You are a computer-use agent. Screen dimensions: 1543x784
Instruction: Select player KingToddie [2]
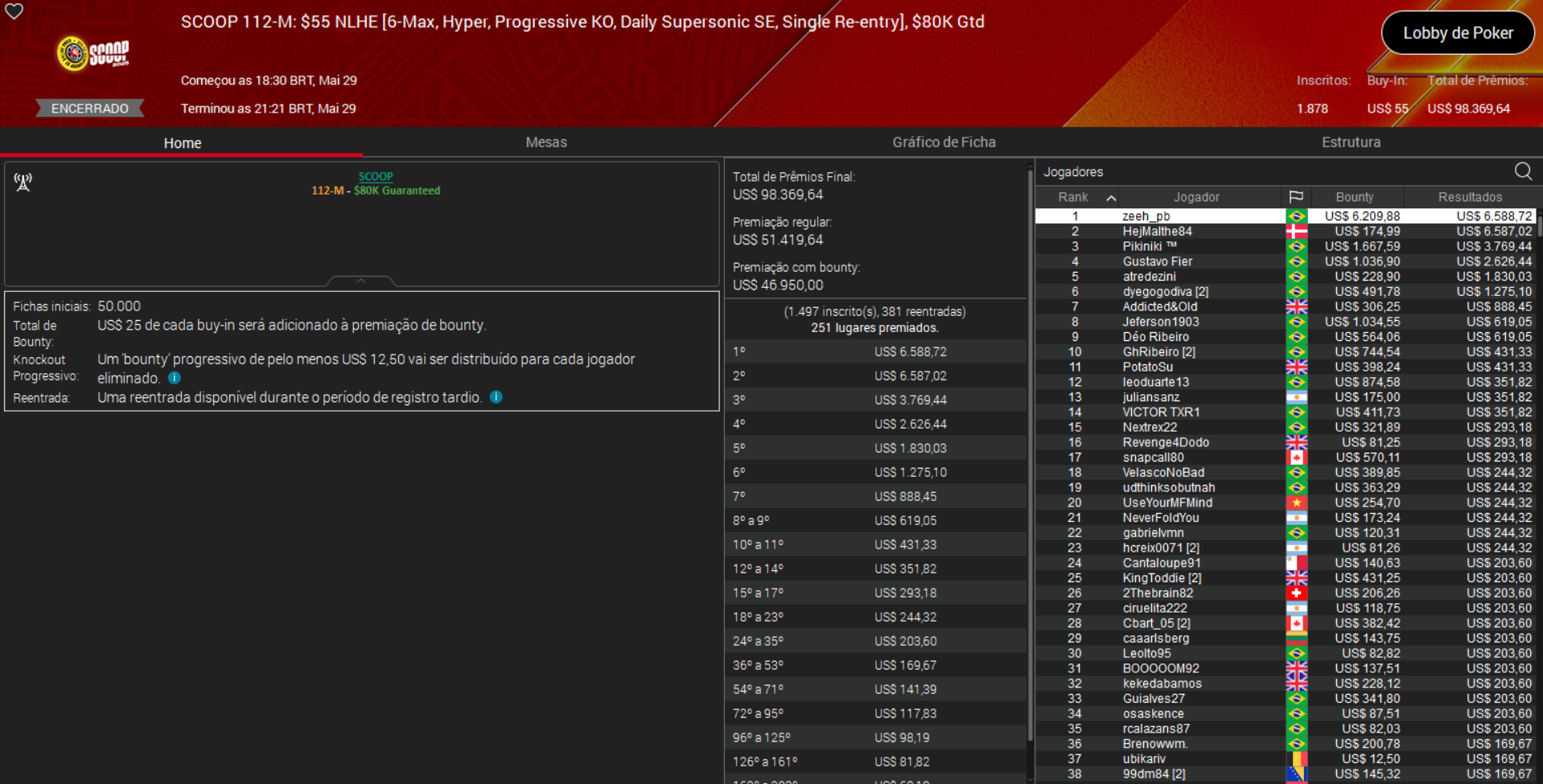[1162, 578]
